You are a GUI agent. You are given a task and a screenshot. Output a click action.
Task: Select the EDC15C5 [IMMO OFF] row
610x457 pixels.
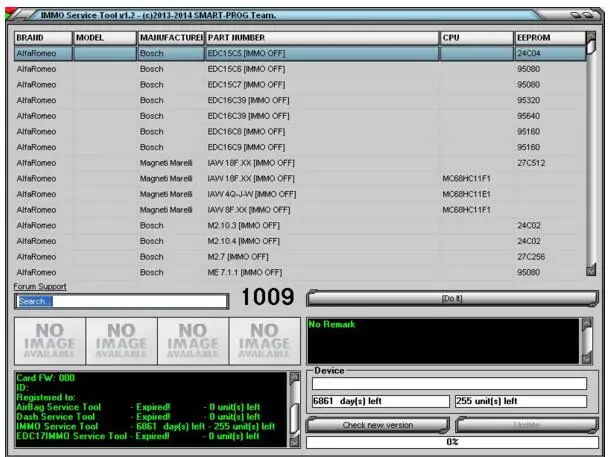click(300, 53)
